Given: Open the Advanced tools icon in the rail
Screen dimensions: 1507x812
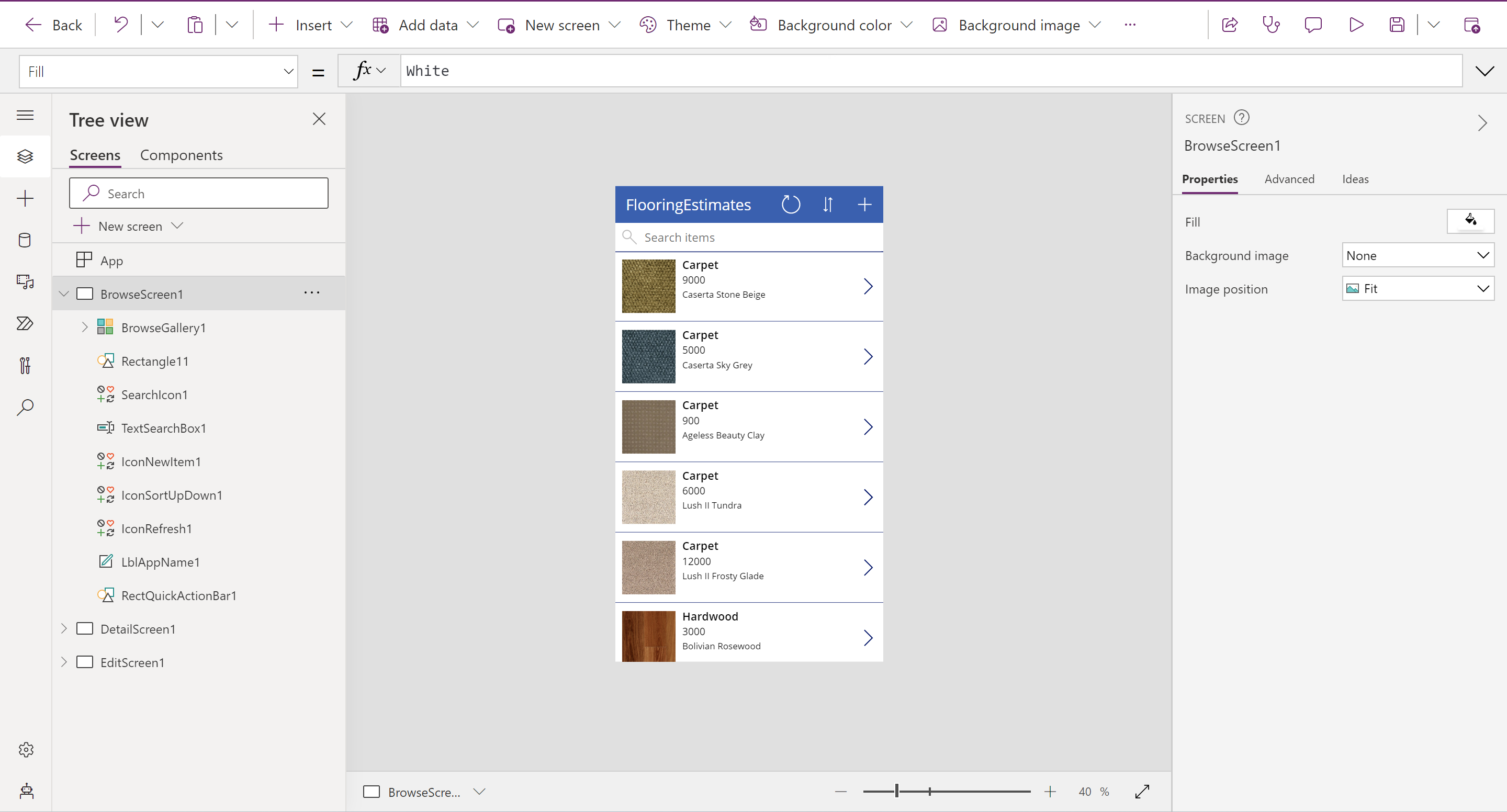Looking at the screenshot, I should click(25, 366).
